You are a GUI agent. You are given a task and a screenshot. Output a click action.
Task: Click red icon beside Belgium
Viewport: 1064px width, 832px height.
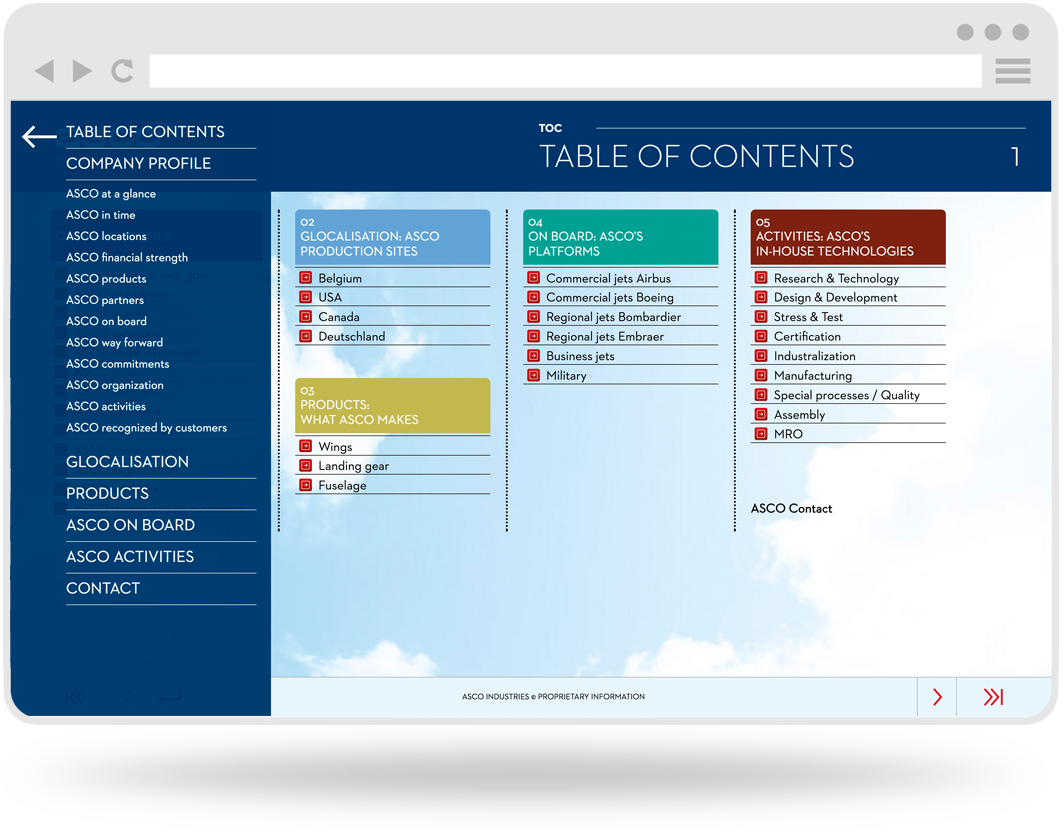[x=305, y=278]
